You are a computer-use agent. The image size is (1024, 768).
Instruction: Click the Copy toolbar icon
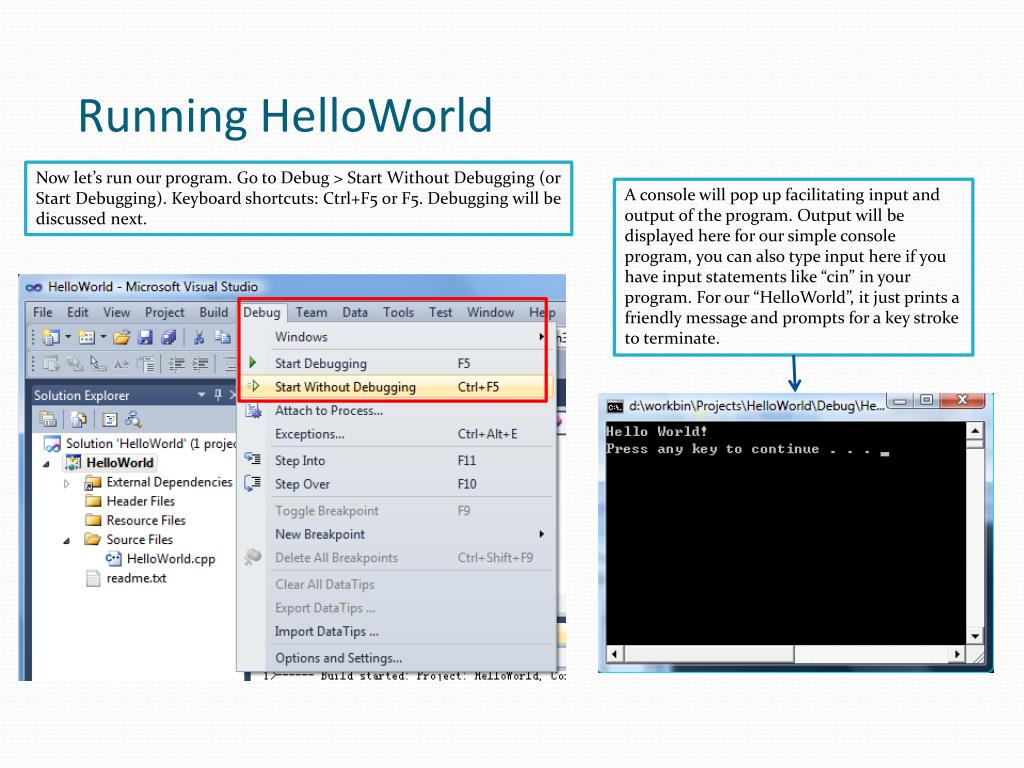pos(223,337)
